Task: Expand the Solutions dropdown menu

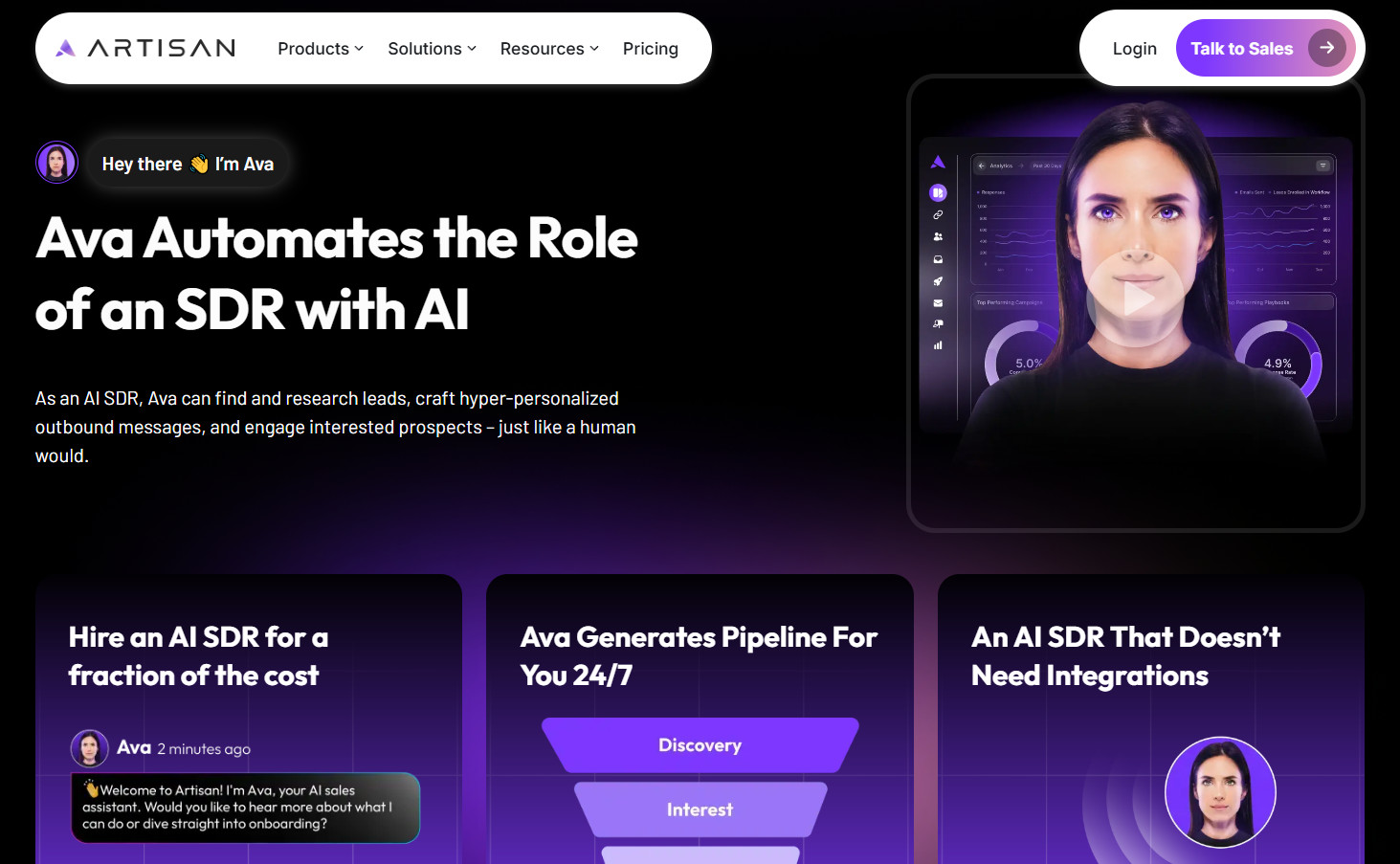Action: 432,49
